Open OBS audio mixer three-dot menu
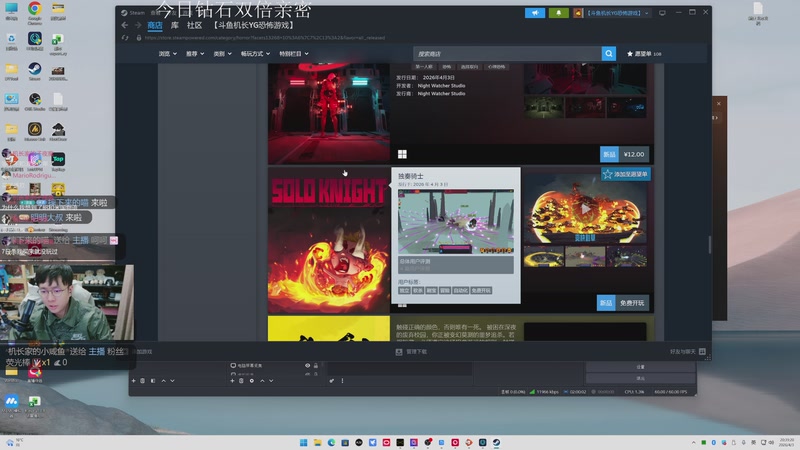 point(342,381)
